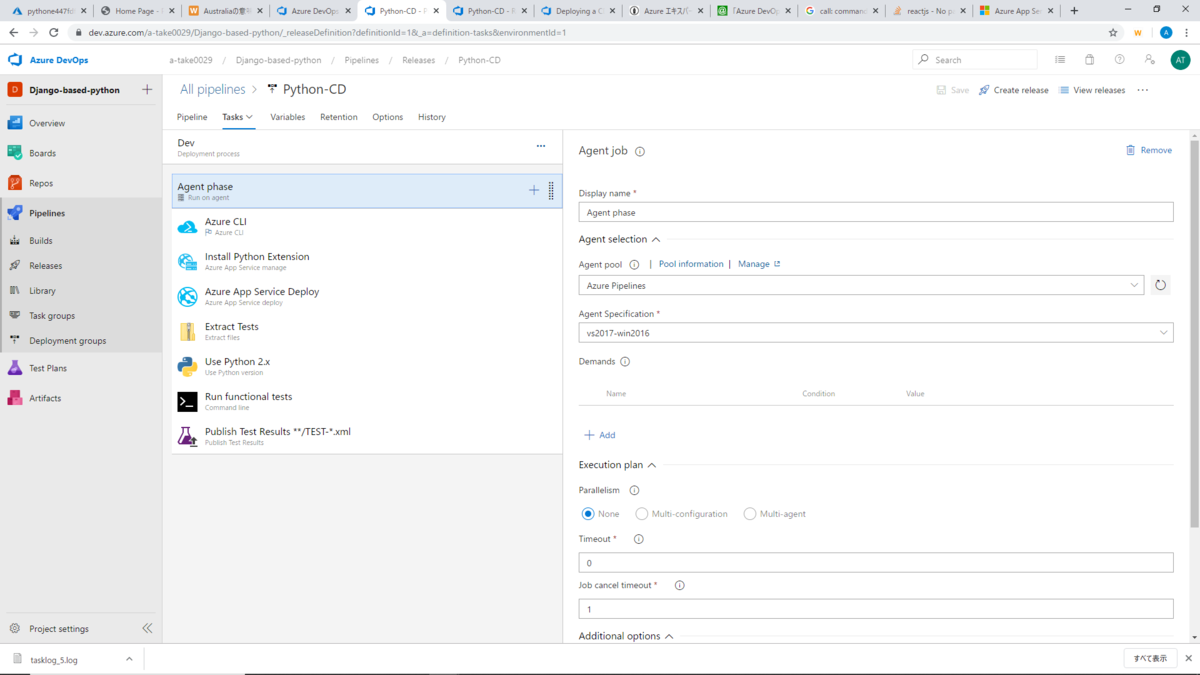This screenshot has width=1200, height=675.
Task: Open the Agent Specification dropdown
Action: 876,333
